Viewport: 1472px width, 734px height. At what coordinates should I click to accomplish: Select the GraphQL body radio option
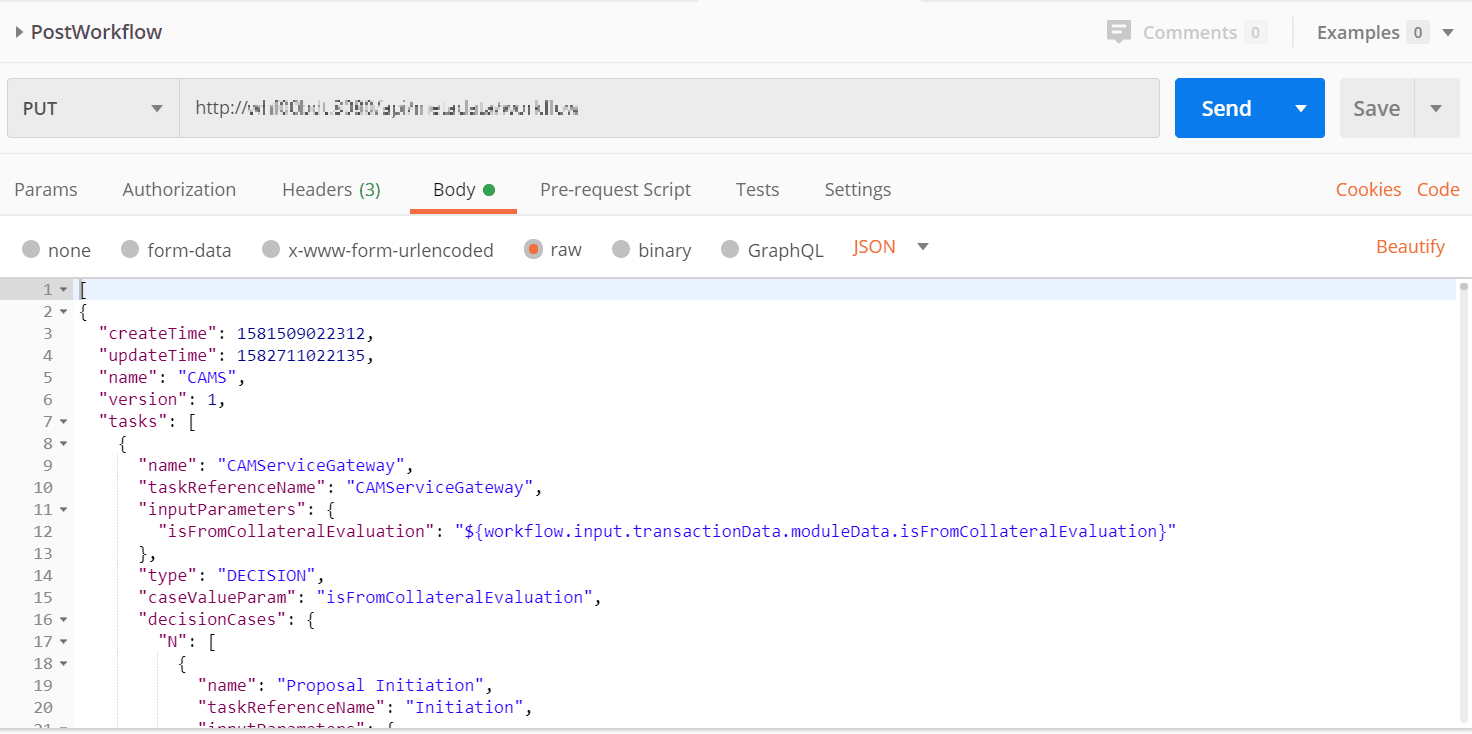(x=730, y=249)
